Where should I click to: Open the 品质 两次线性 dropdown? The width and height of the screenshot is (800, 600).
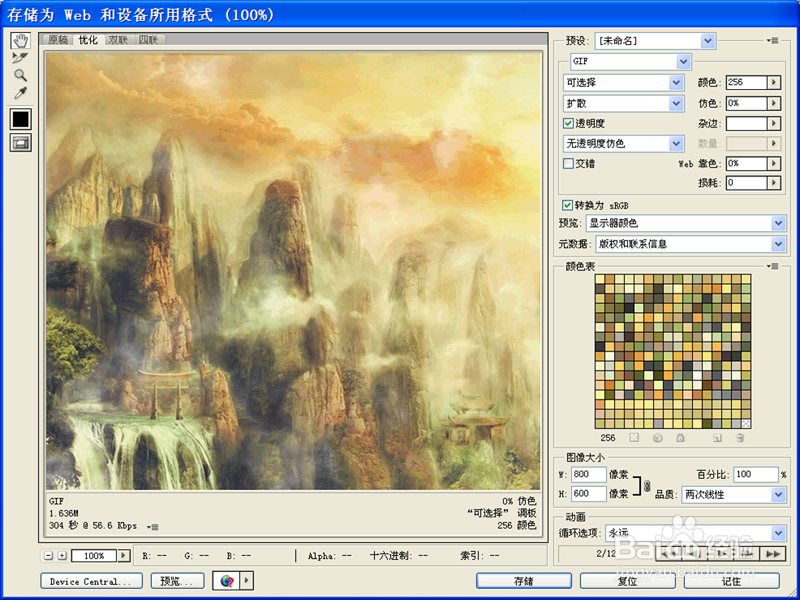click(734, 494)
